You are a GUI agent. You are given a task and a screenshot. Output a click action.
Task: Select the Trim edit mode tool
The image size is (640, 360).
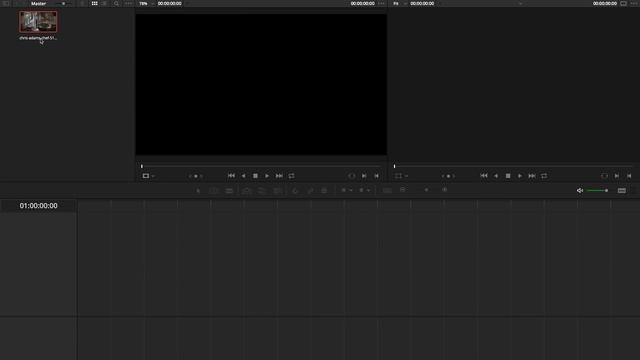coord(214,191)
